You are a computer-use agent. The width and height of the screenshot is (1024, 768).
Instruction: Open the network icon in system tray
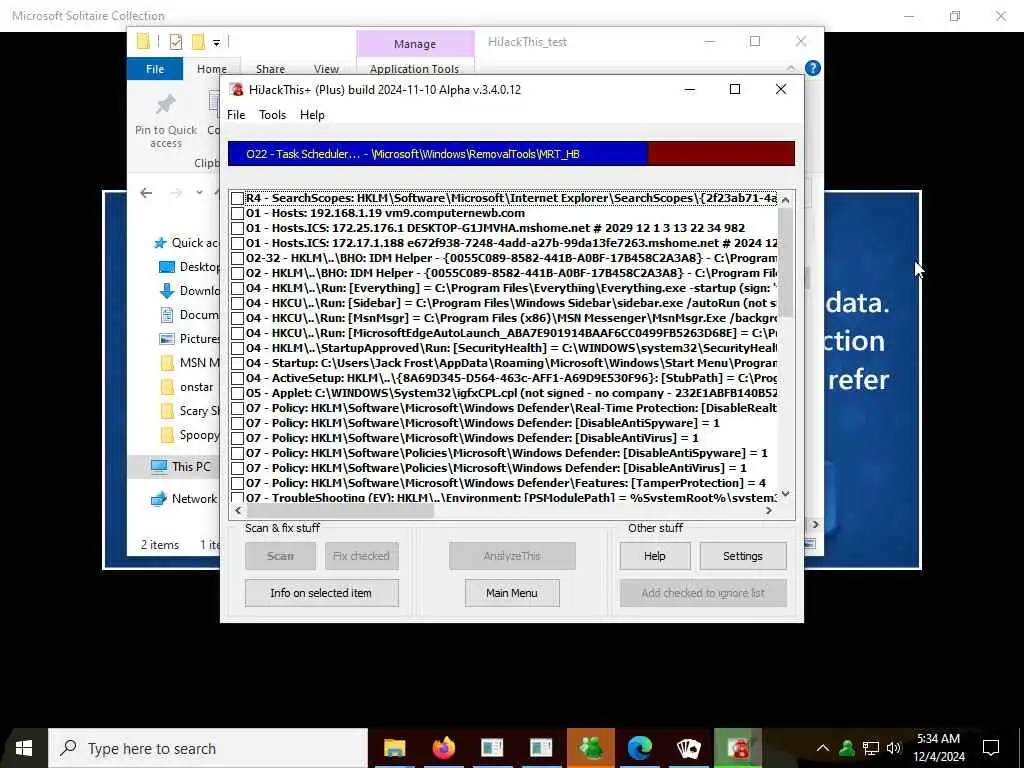[x=871, y=748]
